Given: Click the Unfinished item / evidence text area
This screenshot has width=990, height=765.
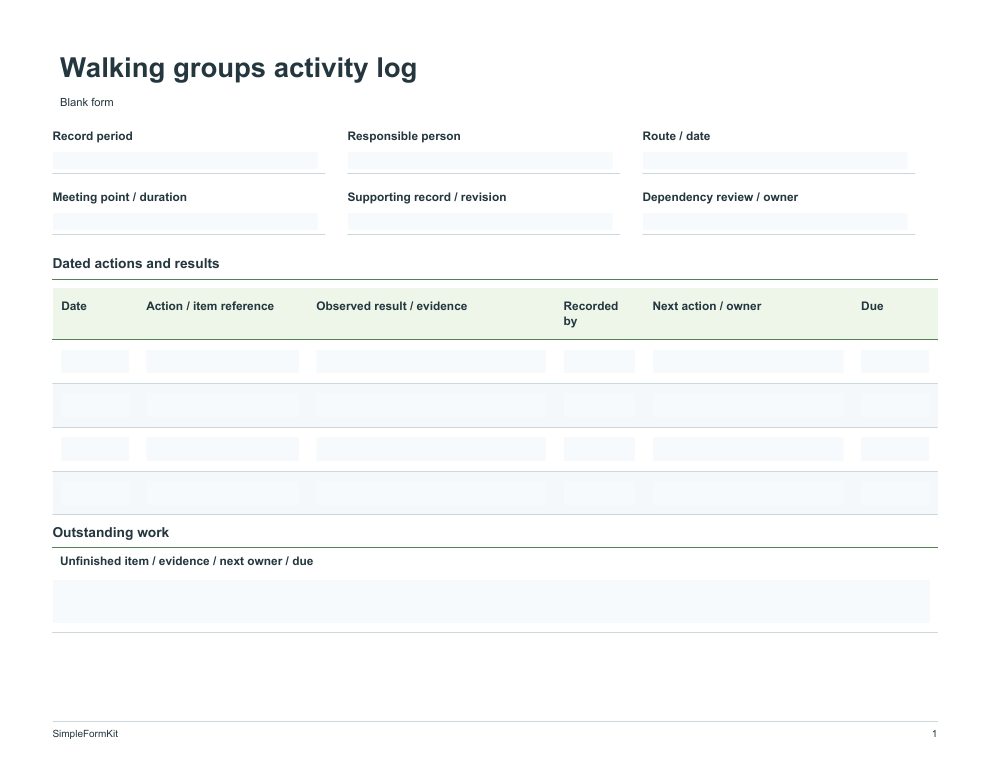Looking at the screenshot, I should pyautogui.click(x=491, y=602).
